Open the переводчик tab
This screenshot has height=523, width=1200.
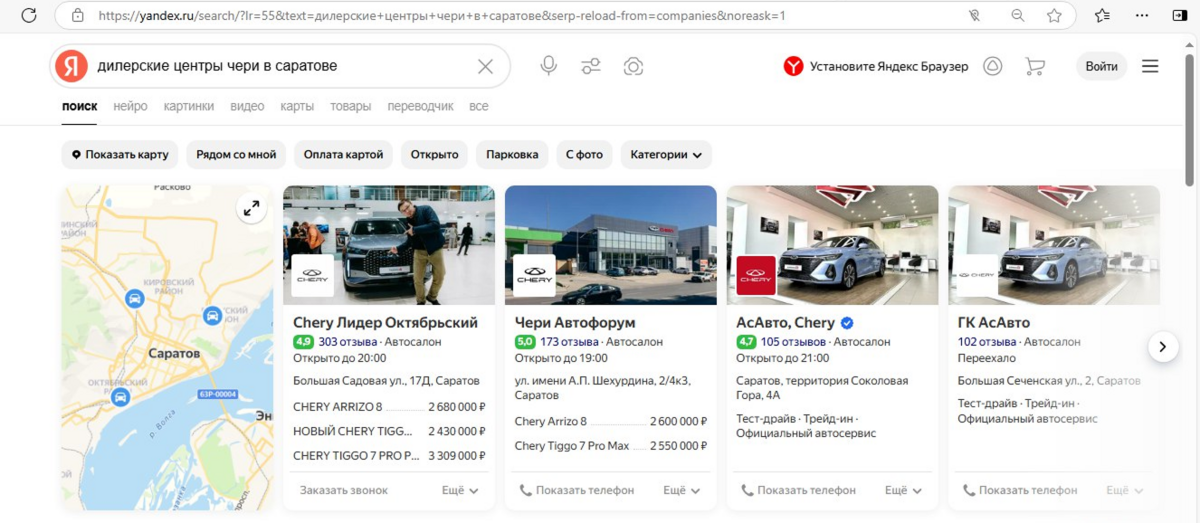[420, 106]
